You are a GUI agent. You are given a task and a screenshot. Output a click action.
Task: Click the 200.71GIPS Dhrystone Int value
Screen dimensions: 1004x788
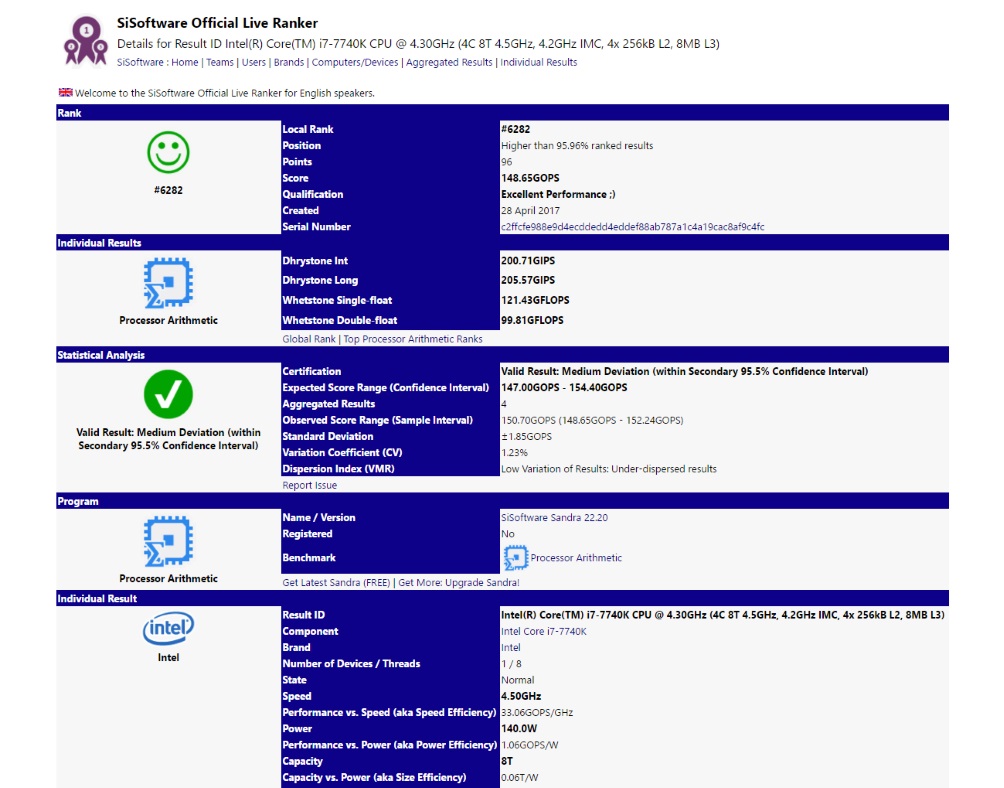(528, 261)
